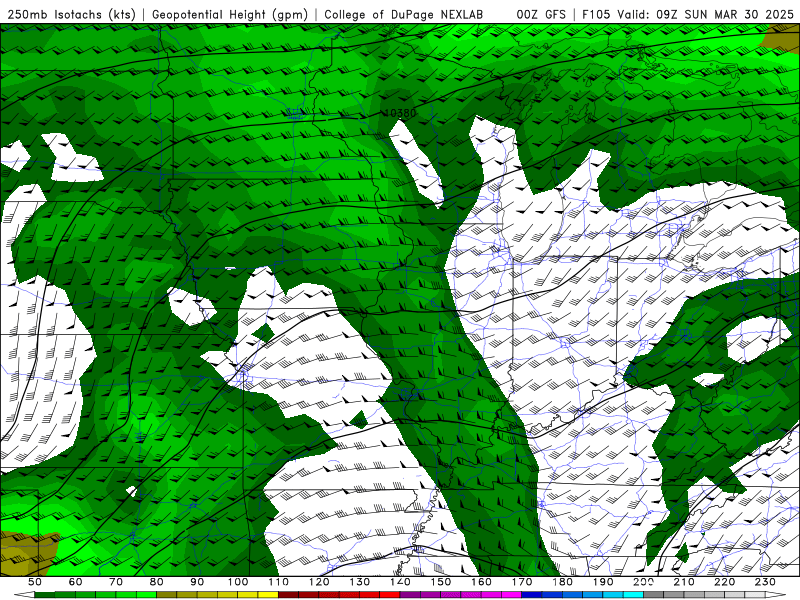Click the 190 value on the color scale

tap(603, 582)
